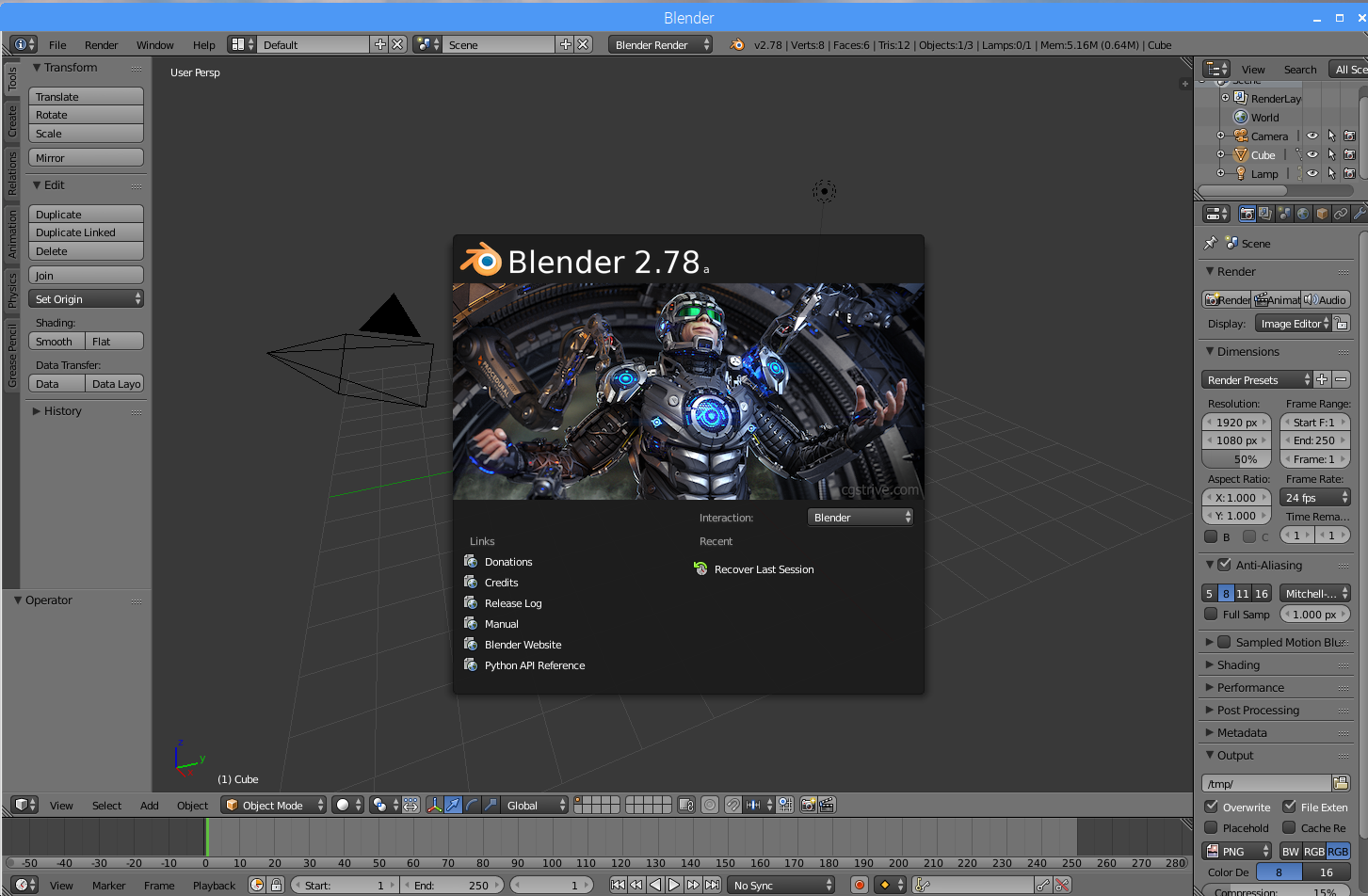Adjust the 50% resolution scale slider
This screenshot has height=896, width=1368.
click(1236, 458)
